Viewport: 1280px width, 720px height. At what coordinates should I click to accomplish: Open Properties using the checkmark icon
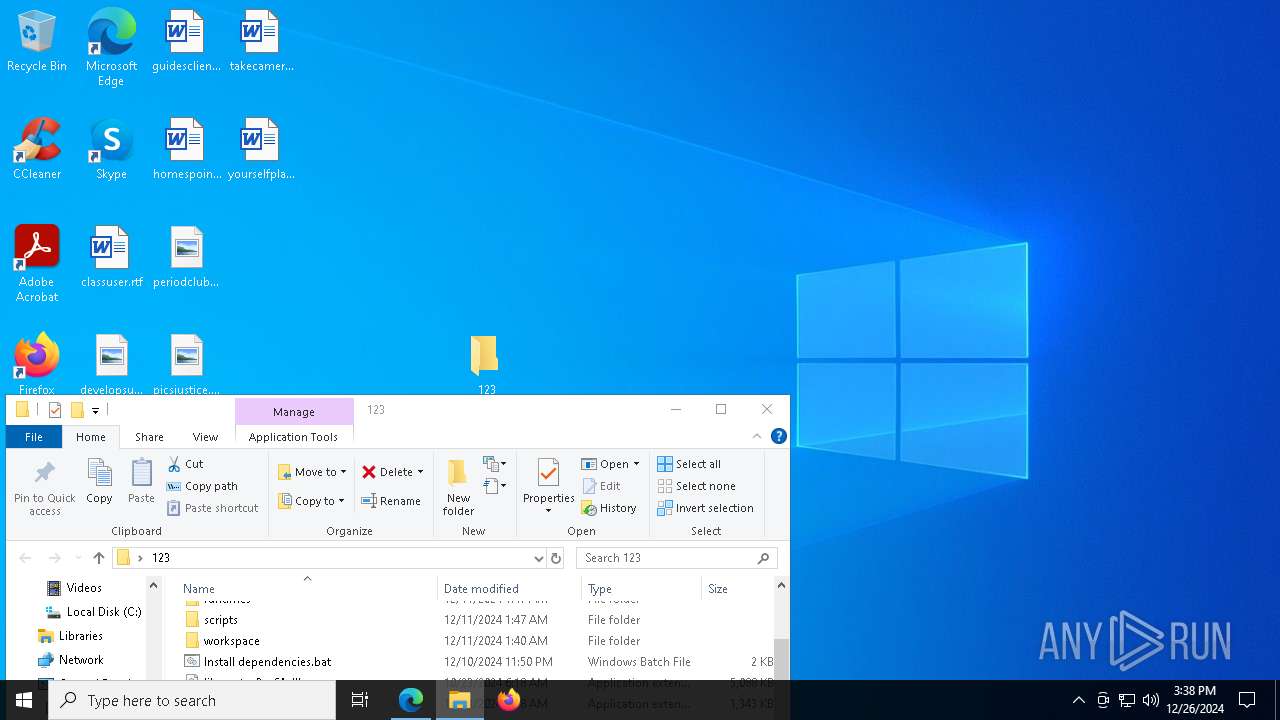coord(548,474)
